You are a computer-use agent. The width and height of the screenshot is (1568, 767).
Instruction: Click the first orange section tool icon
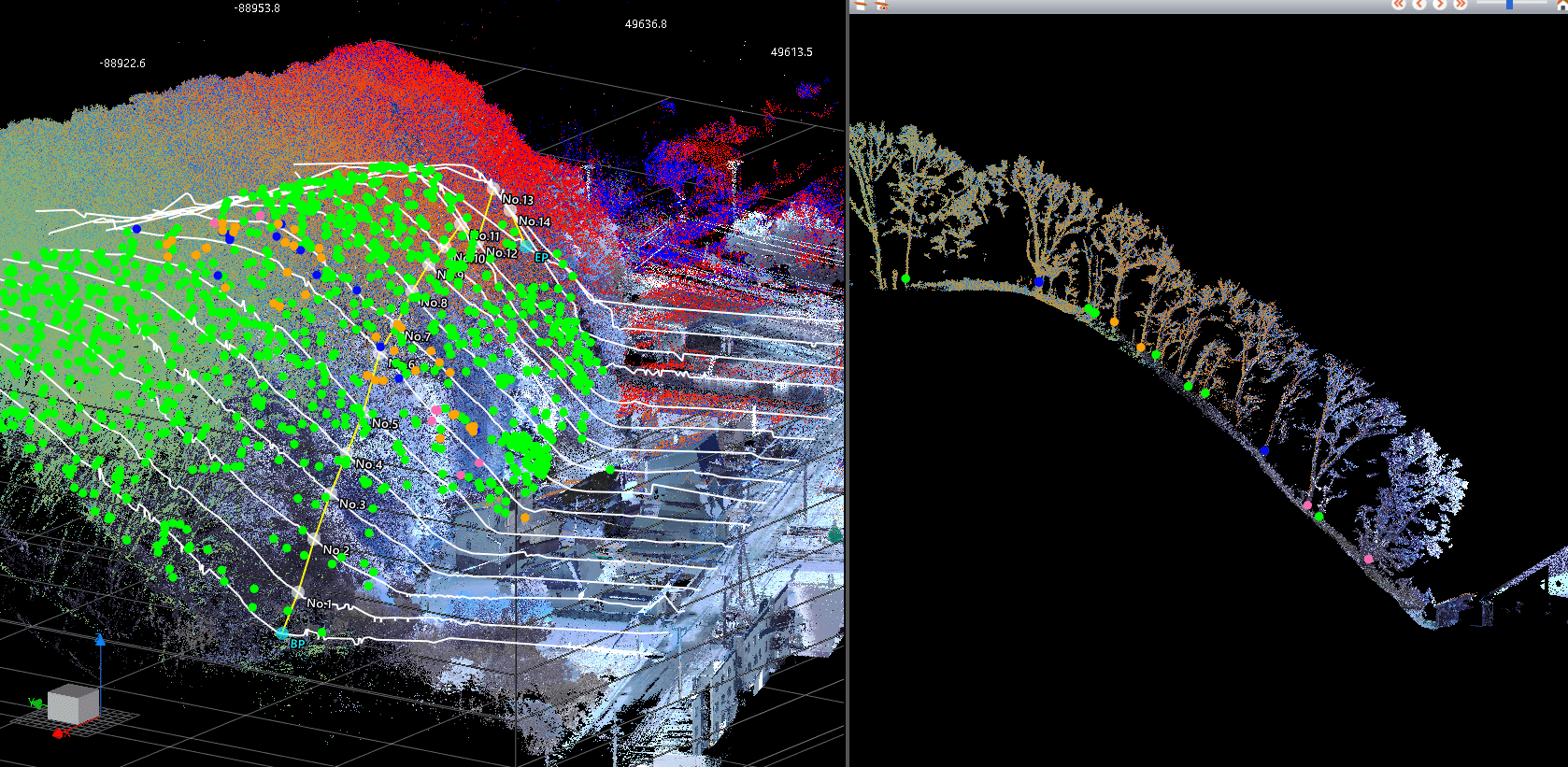tap(861, 5)
